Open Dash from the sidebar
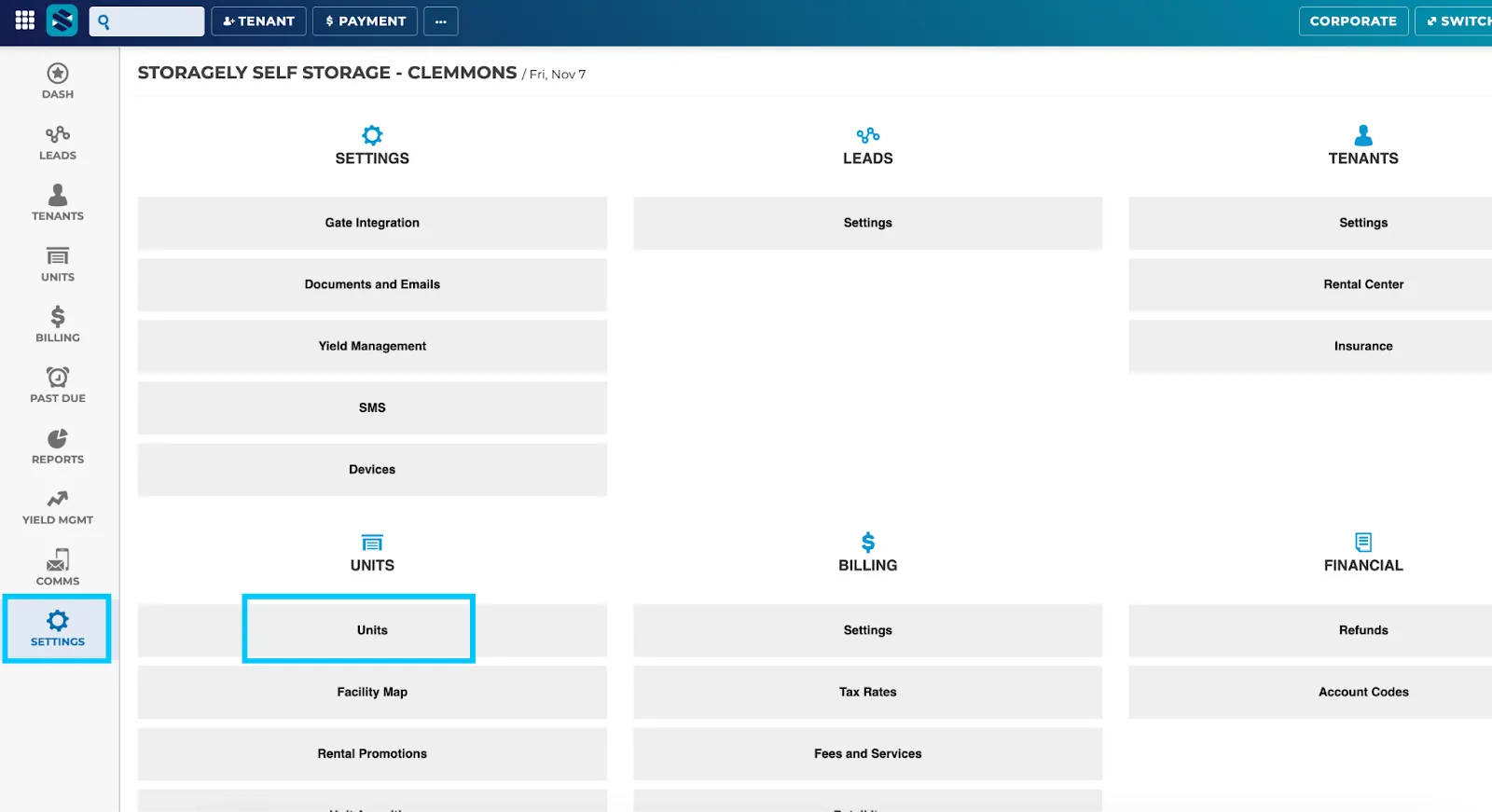The image size is (1492, 812). click(58, 81)
